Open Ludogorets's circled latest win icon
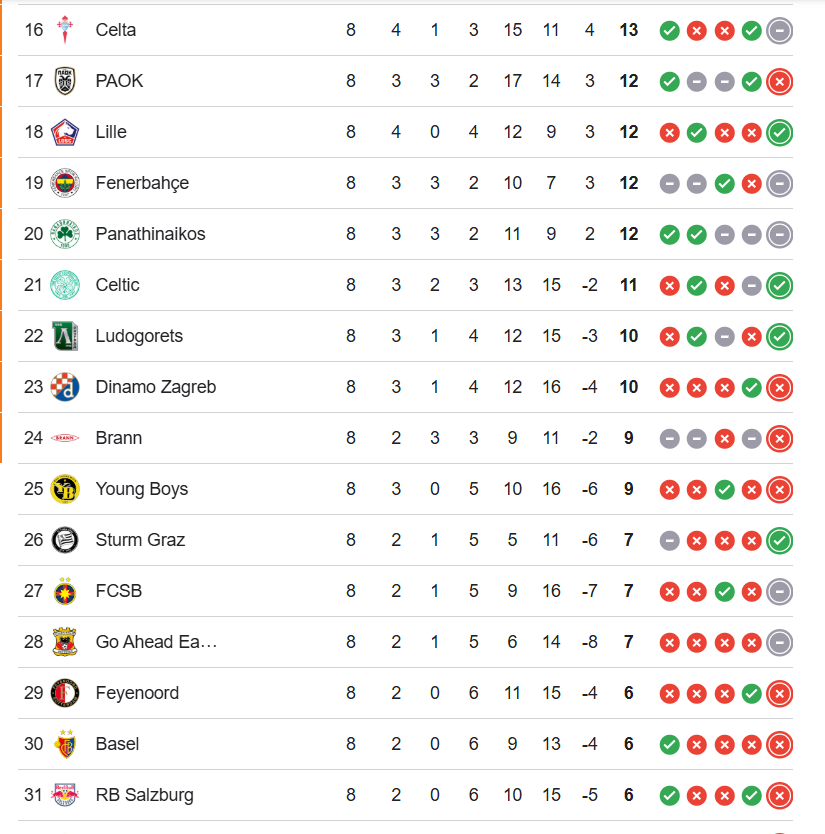The image size is (825, 834). (780, 336)
